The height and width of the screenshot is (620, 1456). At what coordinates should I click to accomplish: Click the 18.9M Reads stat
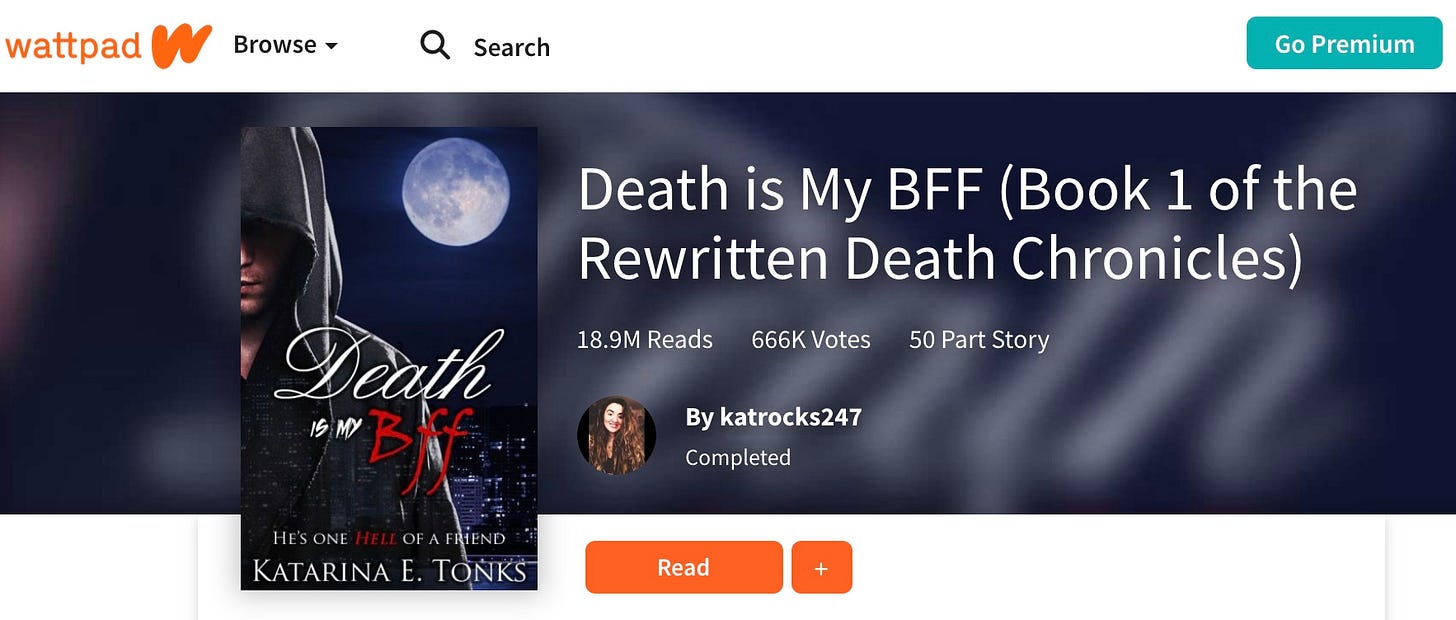(x=645, y=340)
